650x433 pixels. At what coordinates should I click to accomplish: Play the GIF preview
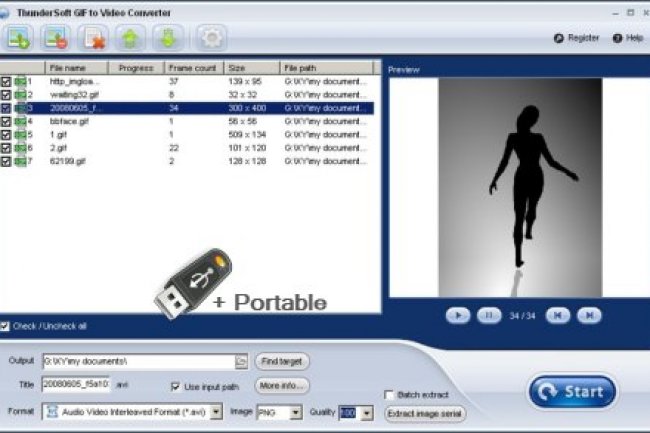(457, 315)
